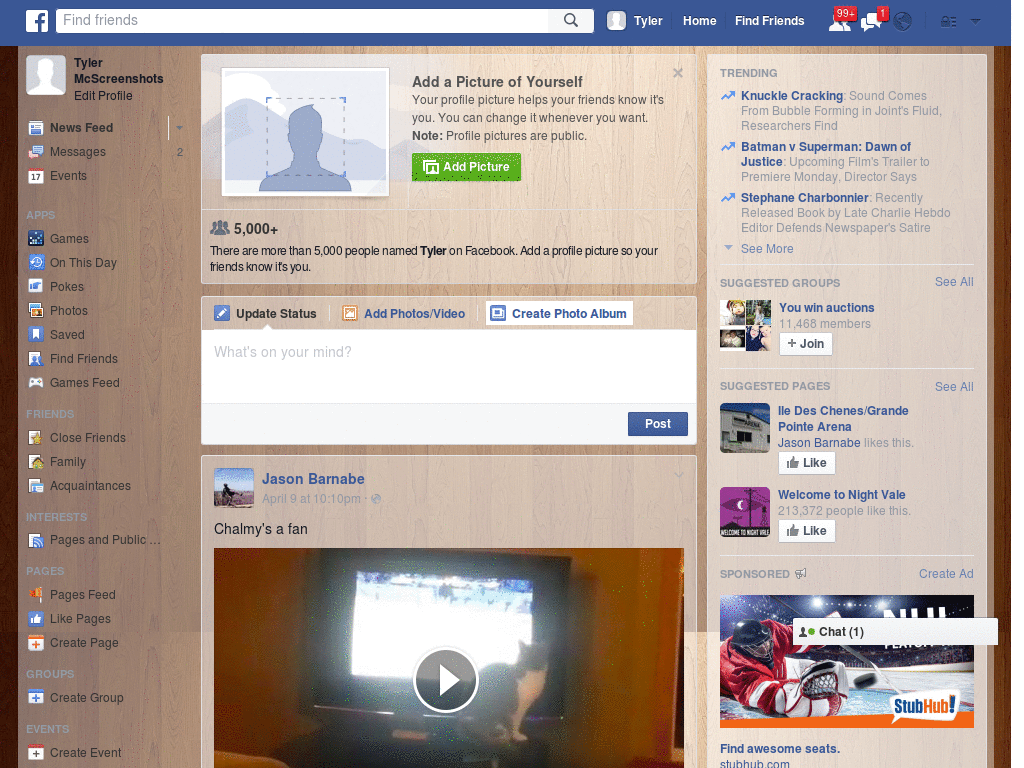Click Find Friends in top bar

(x=769, y=21)
